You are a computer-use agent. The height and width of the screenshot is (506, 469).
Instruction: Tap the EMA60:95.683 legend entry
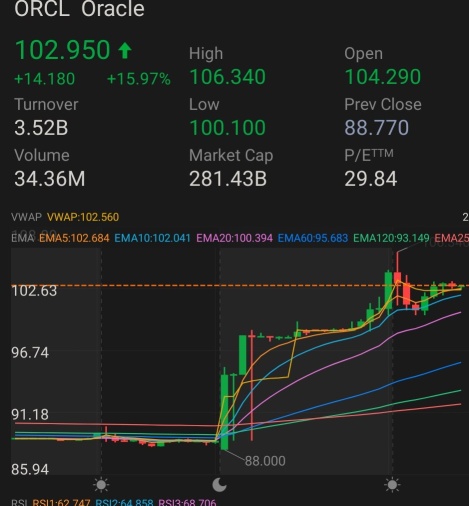click(313, 238)
